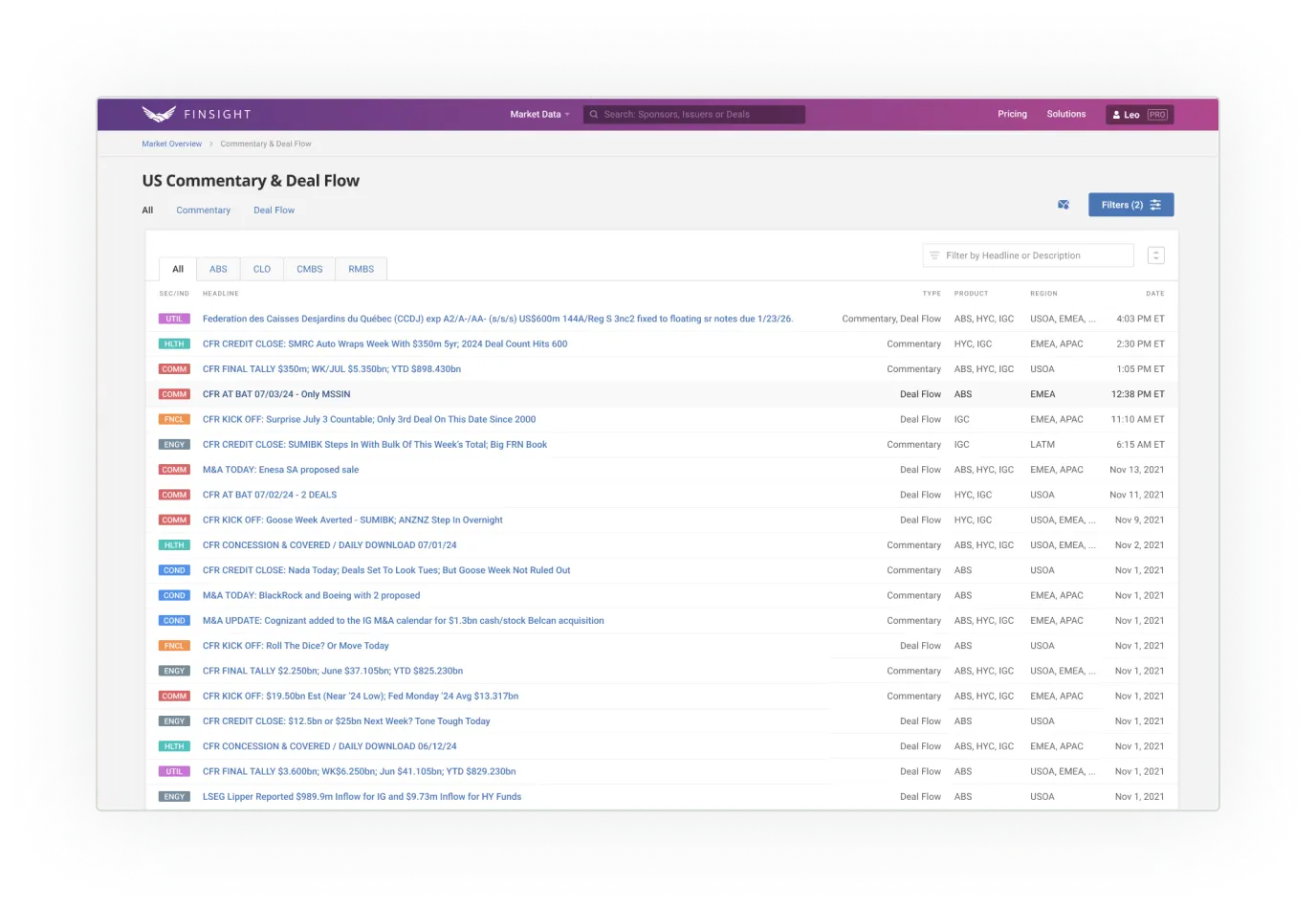Click the UTIL sector tag on first row

[x=174, y=319]
